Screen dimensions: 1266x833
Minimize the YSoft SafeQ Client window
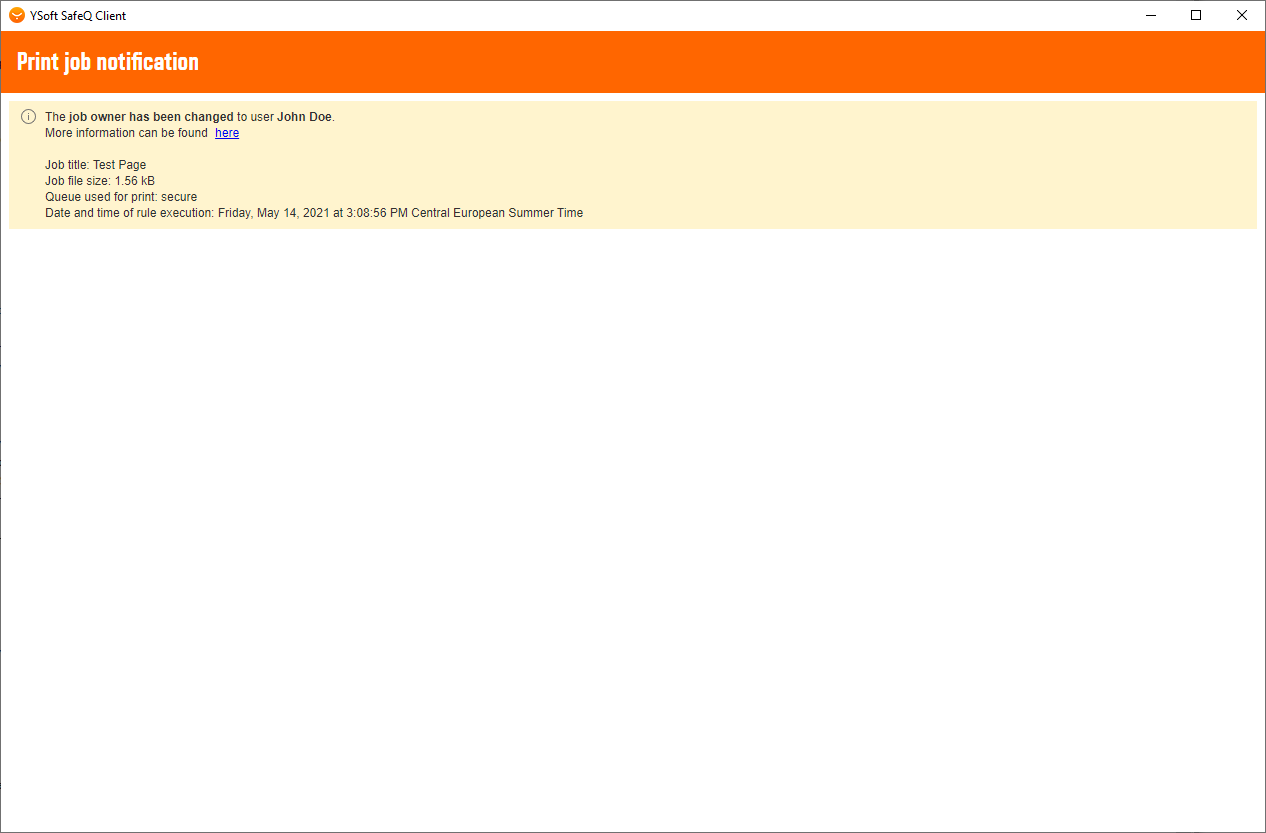tap(1150, 15)
